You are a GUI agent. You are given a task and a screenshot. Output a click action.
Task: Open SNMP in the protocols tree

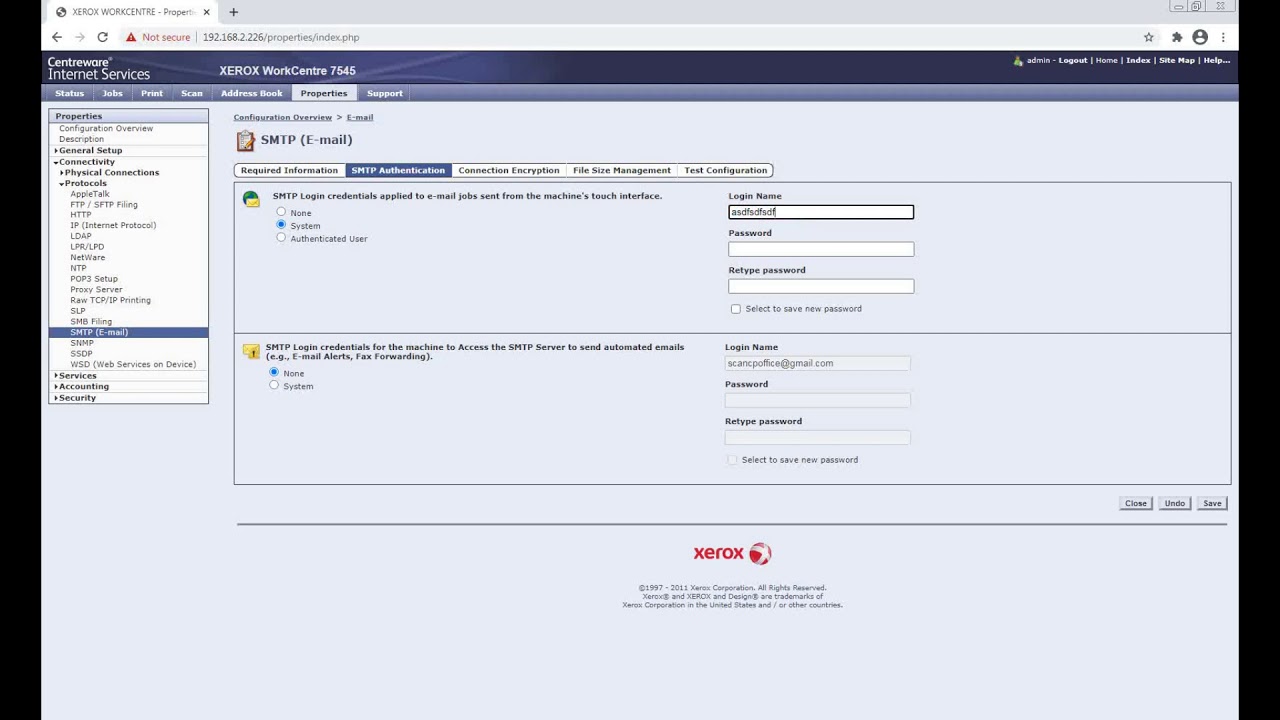pos(82,343)
